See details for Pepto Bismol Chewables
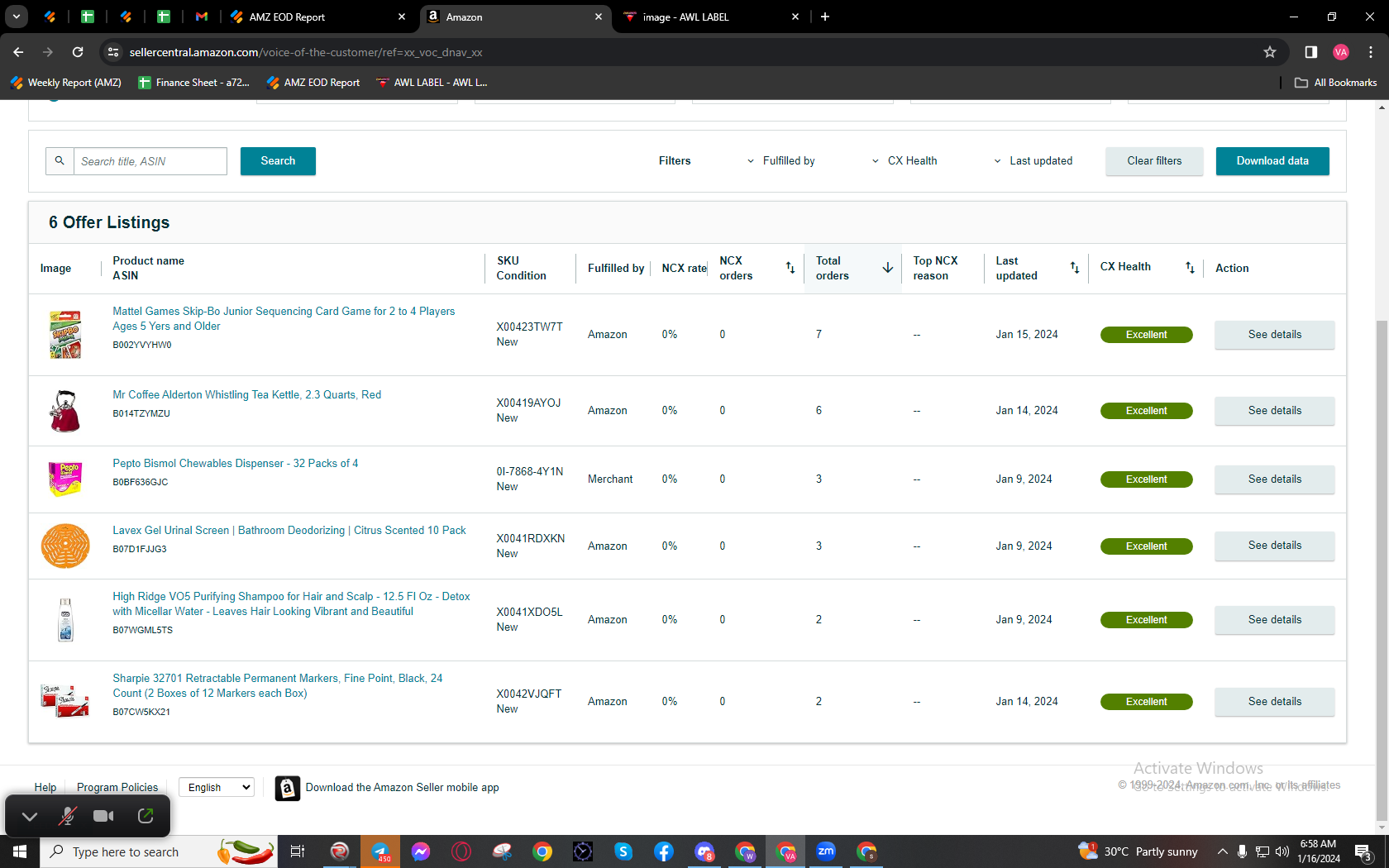 coord(1274,479)
